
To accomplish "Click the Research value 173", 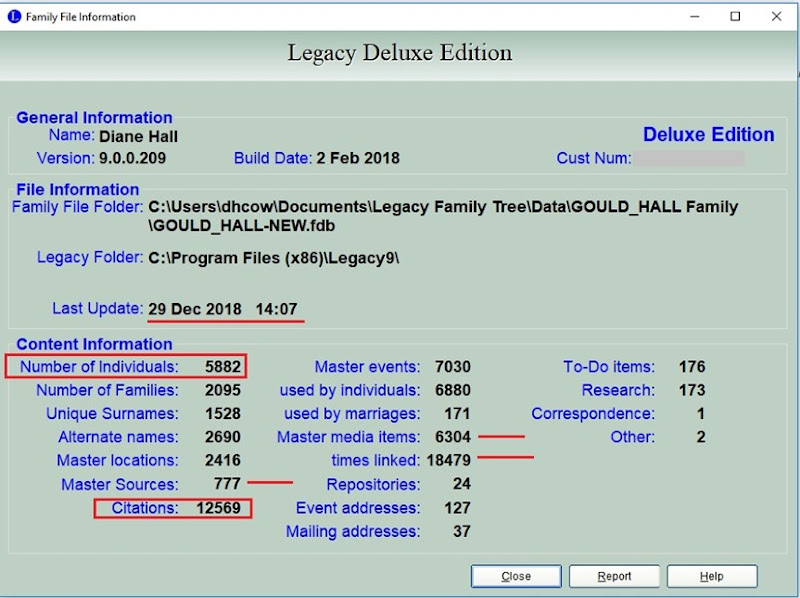I will [692, 390].
